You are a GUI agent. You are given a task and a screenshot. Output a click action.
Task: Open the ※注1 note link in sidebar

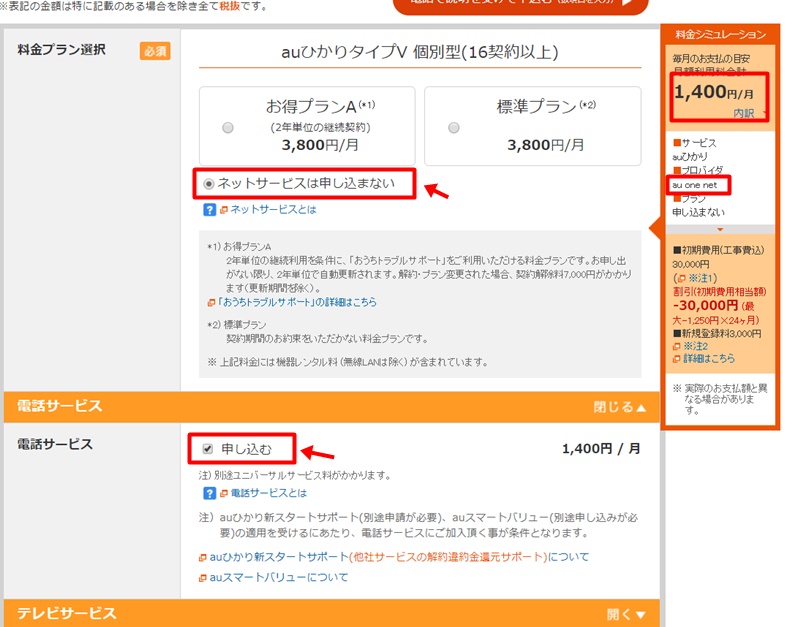pos(702,278)
